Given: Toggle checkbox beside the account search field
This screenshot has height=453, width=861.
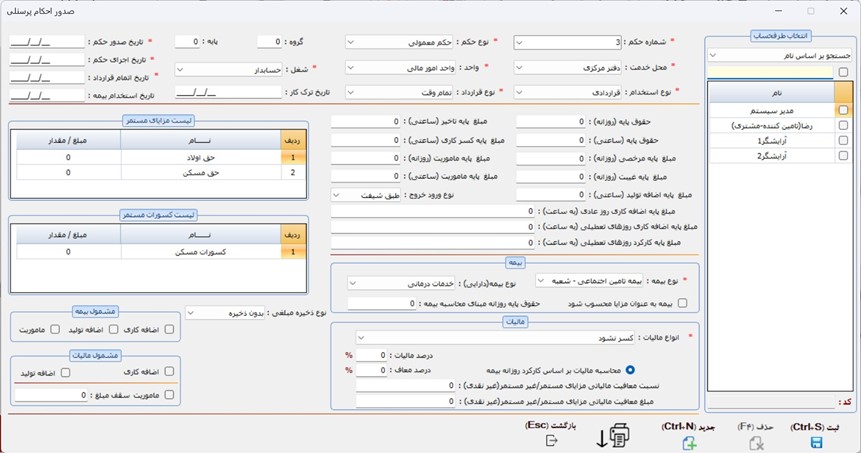Looking at the screenshot, I should (843, 72).
